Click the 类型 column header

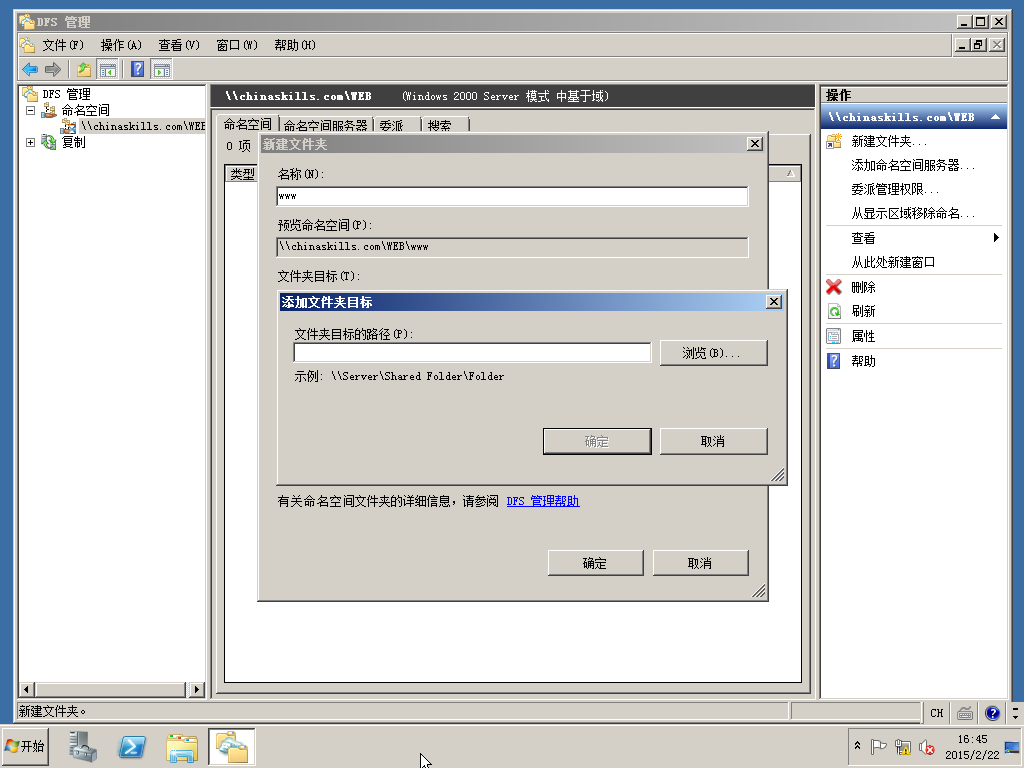[x=242, y=174]
